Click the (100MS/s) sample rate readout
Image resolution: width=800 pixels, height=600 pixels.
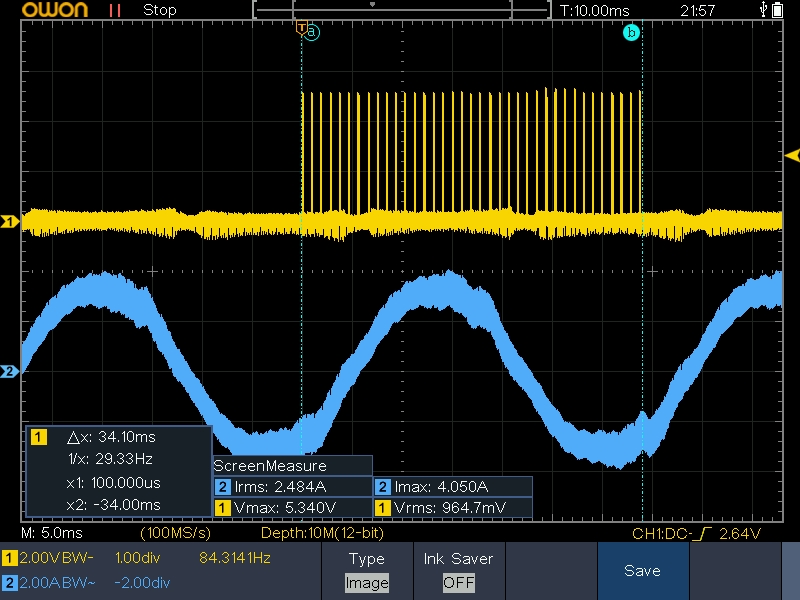(x=176, y=533)
